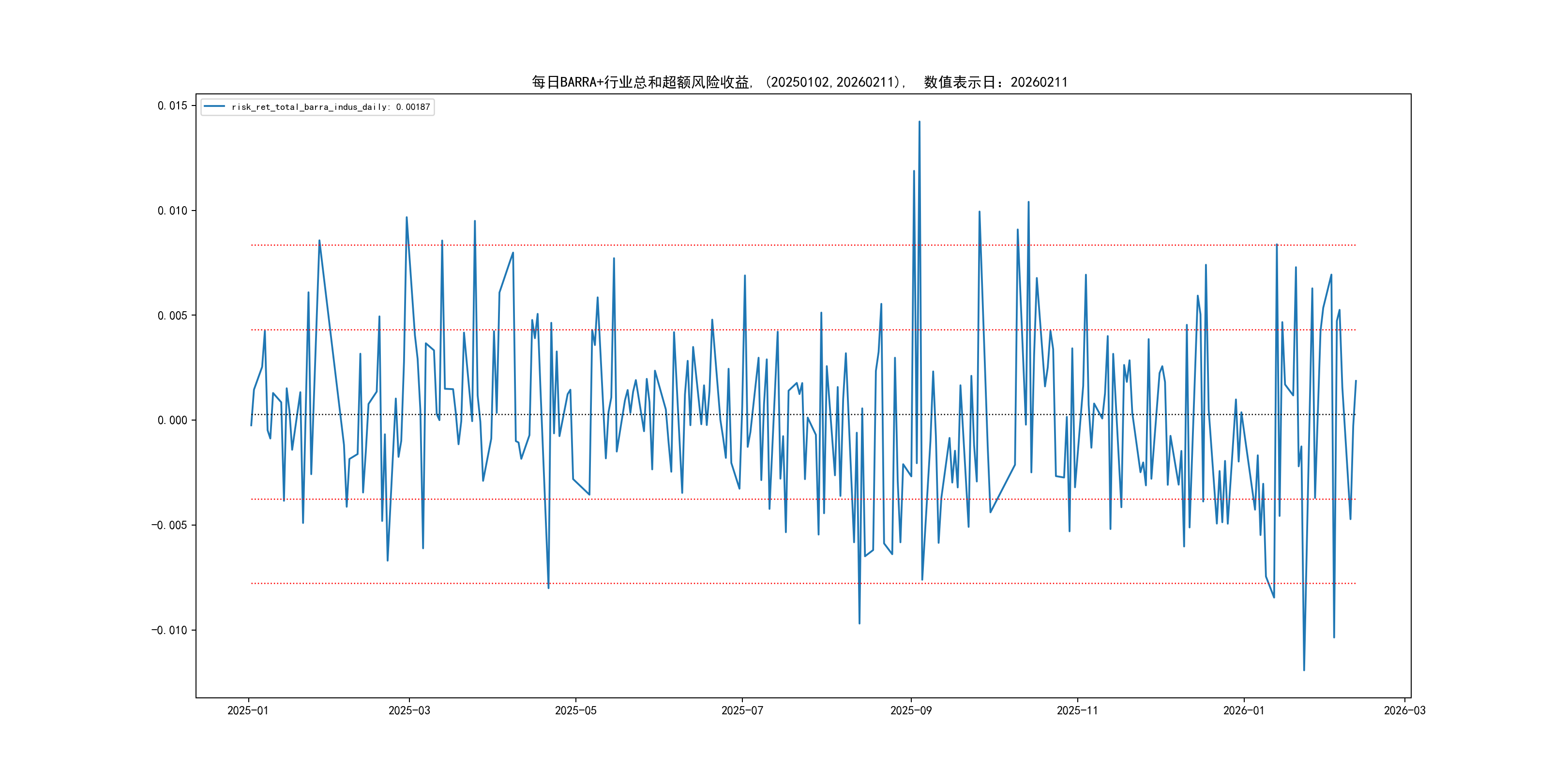
Task: Click the blue legend line sample
Action: click(214, 106)
